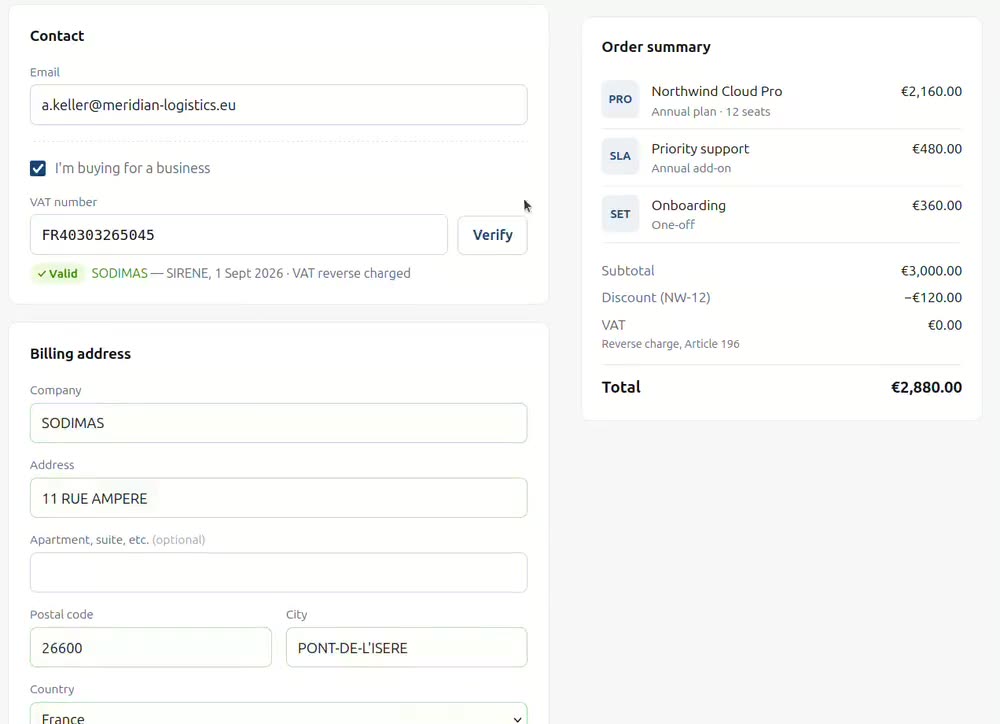Verify the VAT number
The width and height of the screenshot is (1000, 724).
pyautogui.click(x=492, y=235)
